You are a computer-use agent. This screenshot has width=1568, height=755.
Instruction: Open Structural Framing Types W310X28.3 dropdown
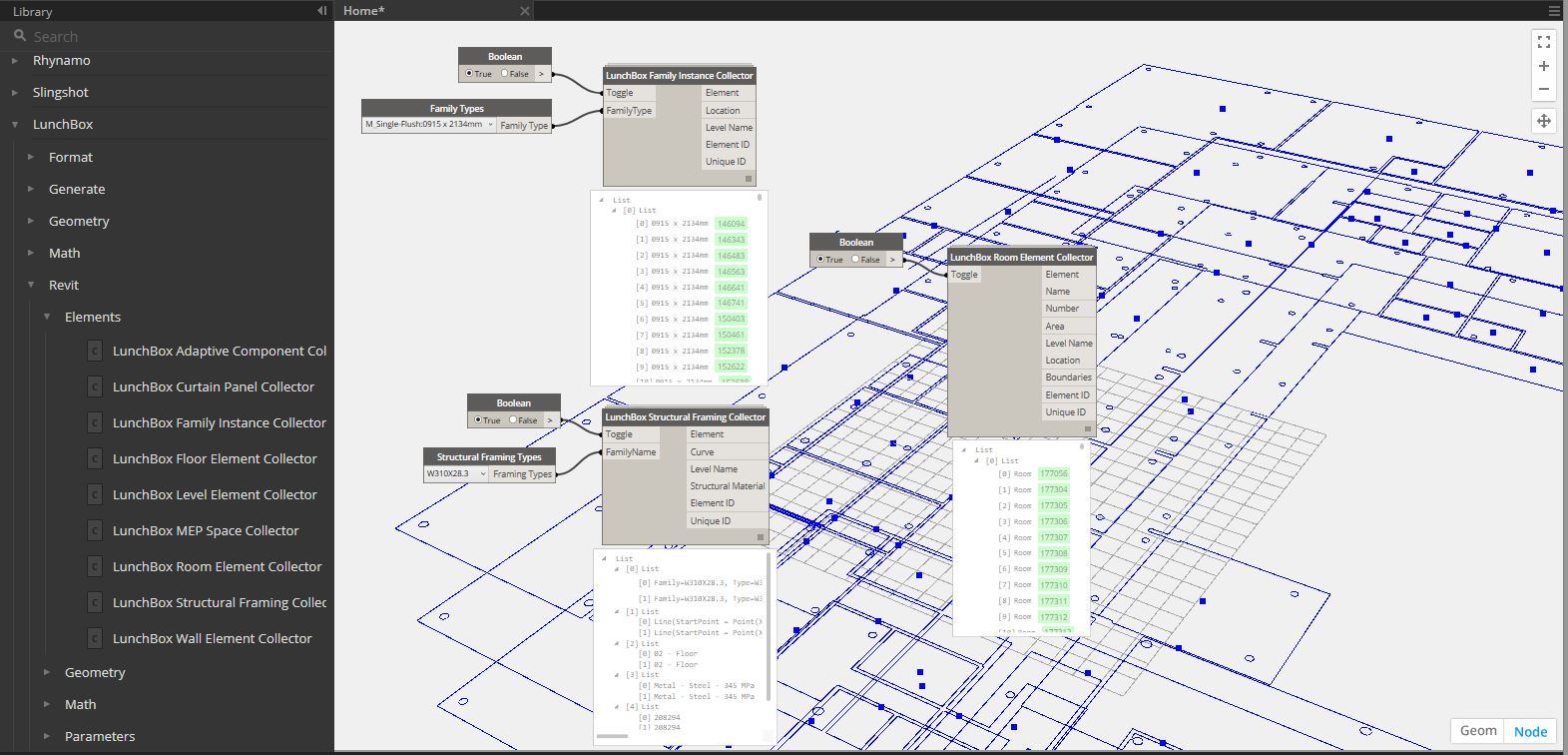tap(456, 474)
